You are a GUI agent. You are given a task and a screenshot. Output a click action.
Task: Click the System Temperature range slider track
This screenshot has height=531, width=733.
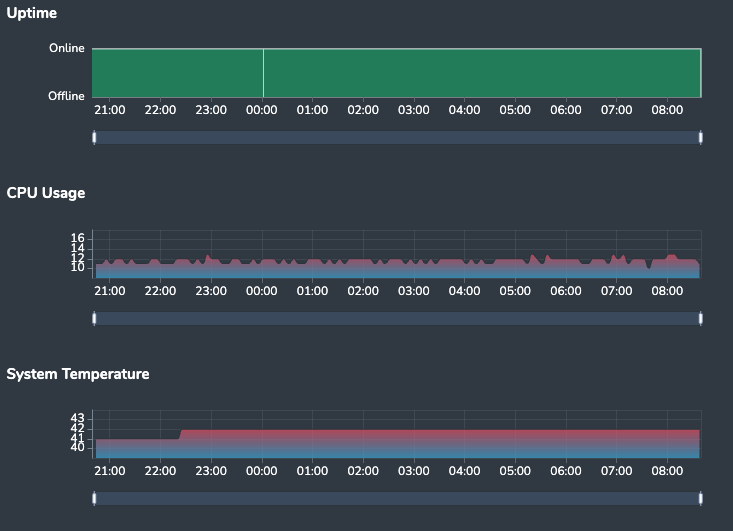coord(397,498)
